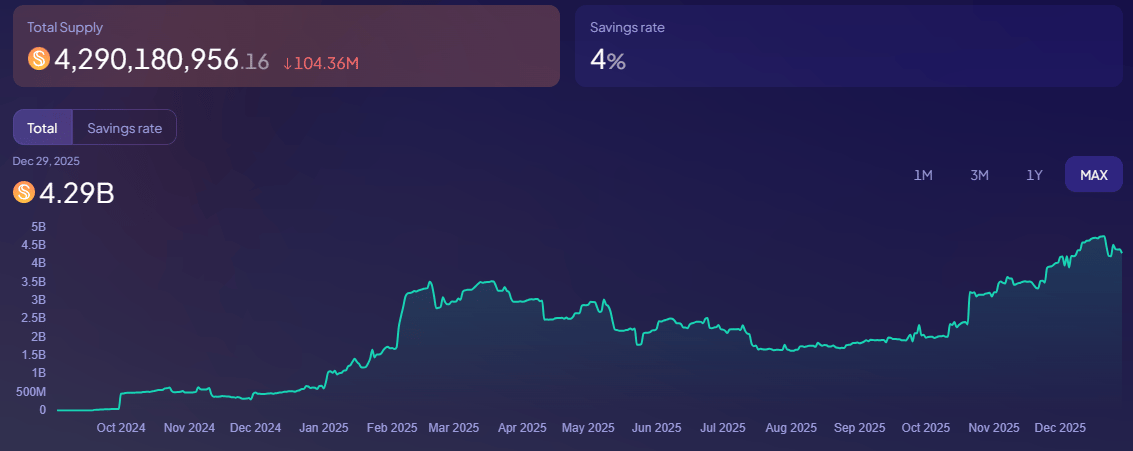Click the 3.5B y-axis label

point(33,281)
